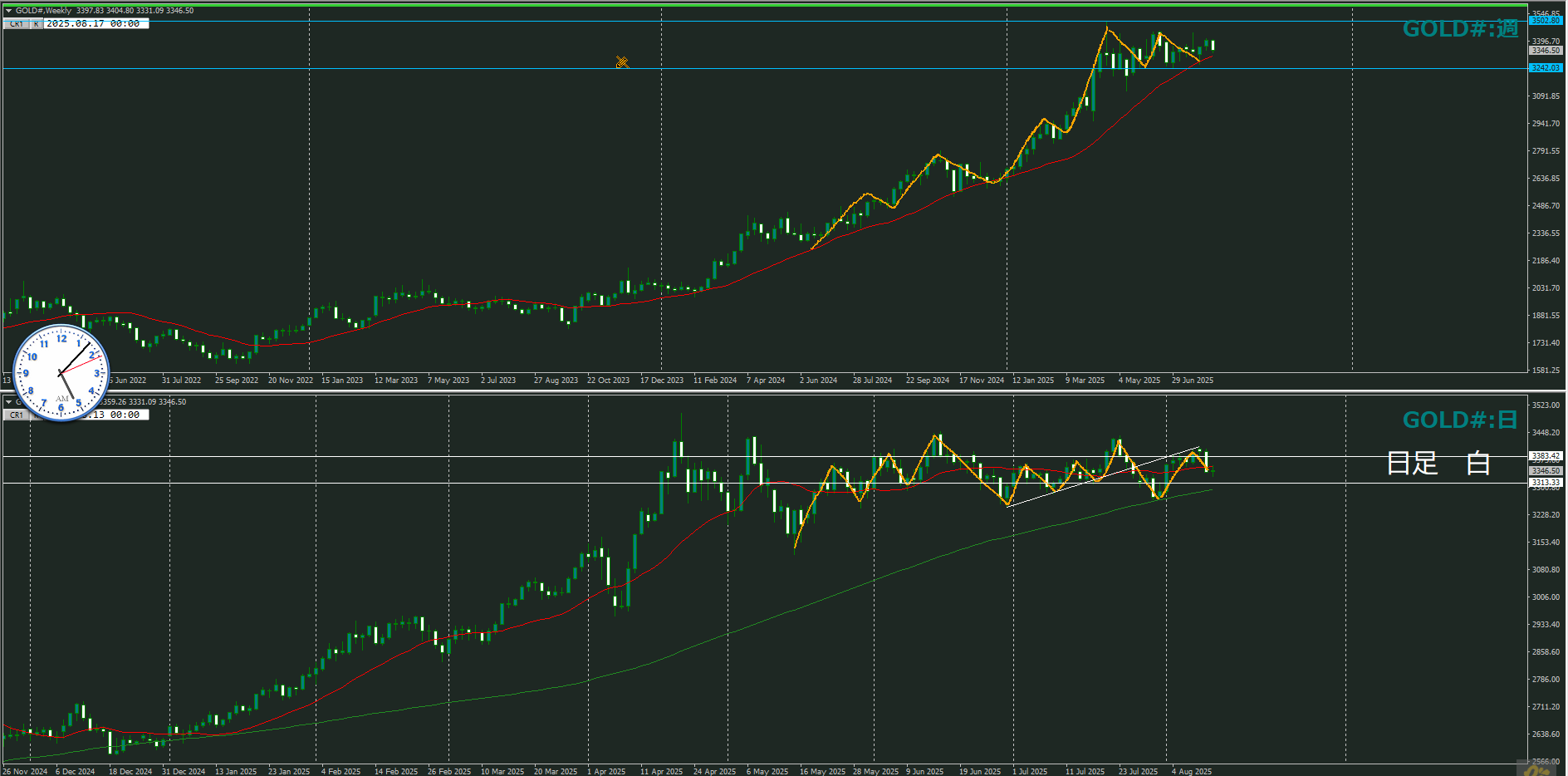Click the 2636.85 weekly price scale value

coord(1546,179)
